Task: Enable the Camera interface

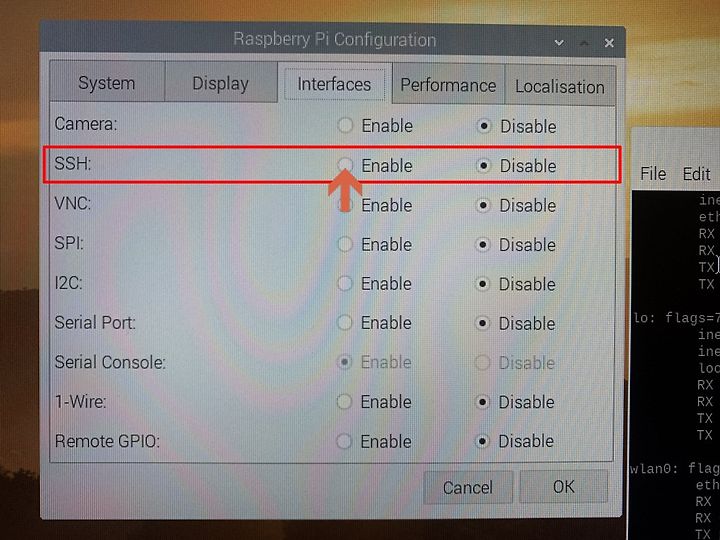Action: 345,125
